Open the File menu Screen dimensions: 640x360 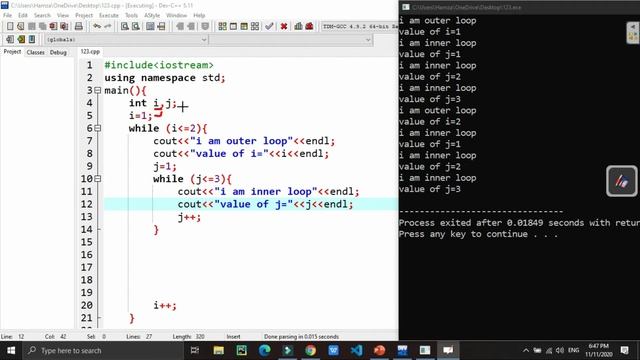7,15
